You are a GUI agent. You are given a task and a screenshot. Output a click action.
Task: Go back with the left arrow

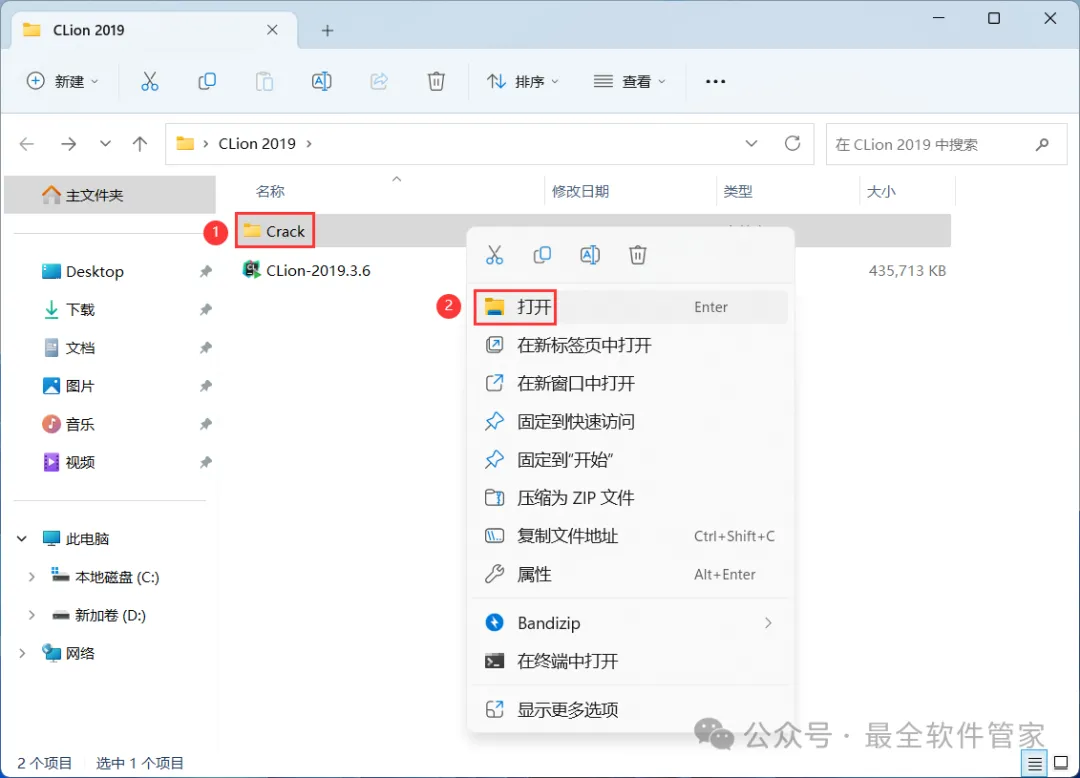pos(27,144)
